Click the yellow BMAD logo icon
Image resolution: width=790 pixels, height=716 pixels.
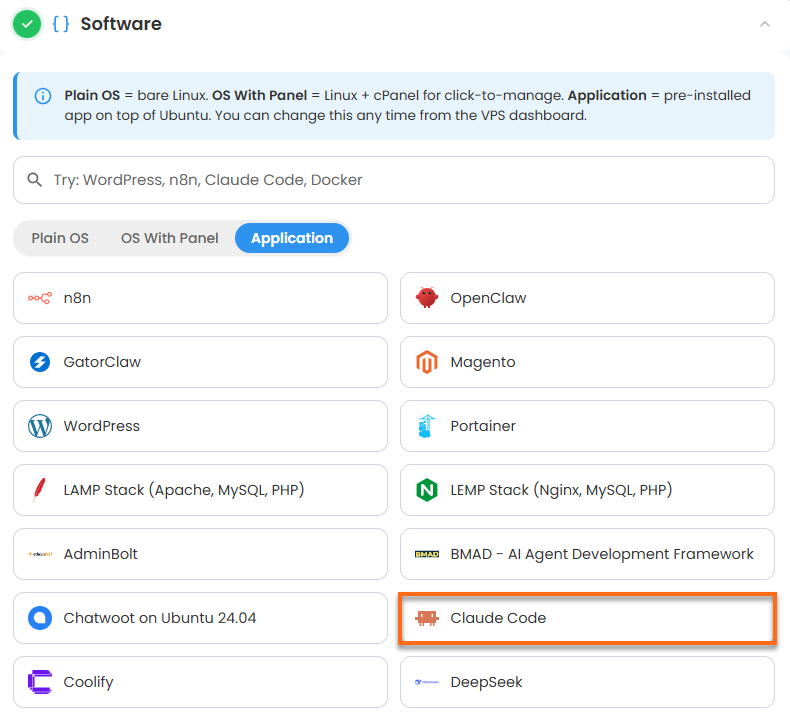pyautogui.click(x=427, y=554)
